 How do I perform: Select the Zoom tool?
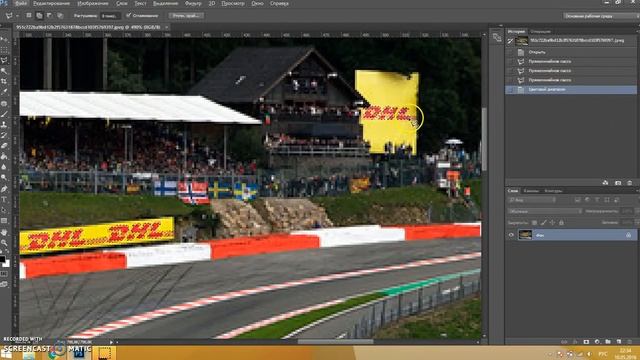4,243
